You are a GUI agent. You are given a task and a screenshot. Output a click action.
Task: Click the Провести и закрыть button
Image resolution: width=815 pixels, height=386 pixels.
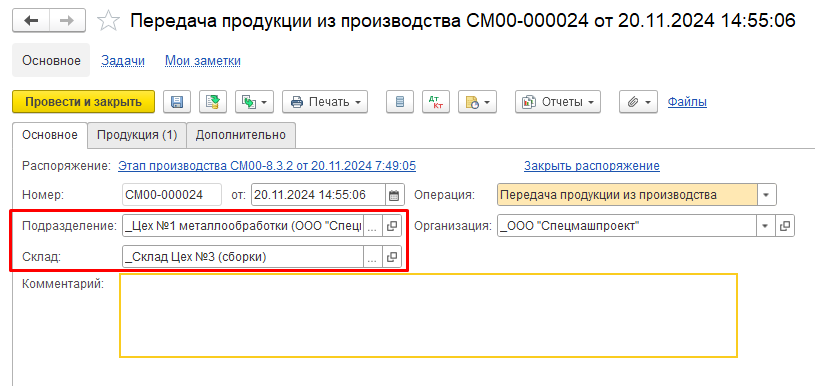click(83, 102)
